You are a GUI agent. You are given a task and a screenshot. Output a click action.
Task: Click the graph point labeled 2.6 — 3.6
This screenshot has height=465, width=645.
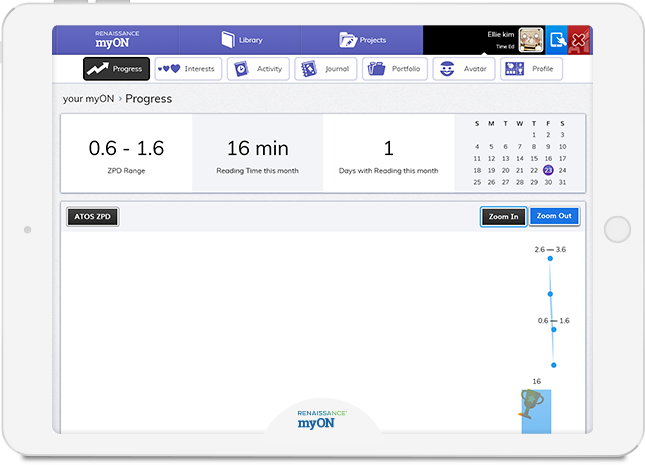pos(550,258)
